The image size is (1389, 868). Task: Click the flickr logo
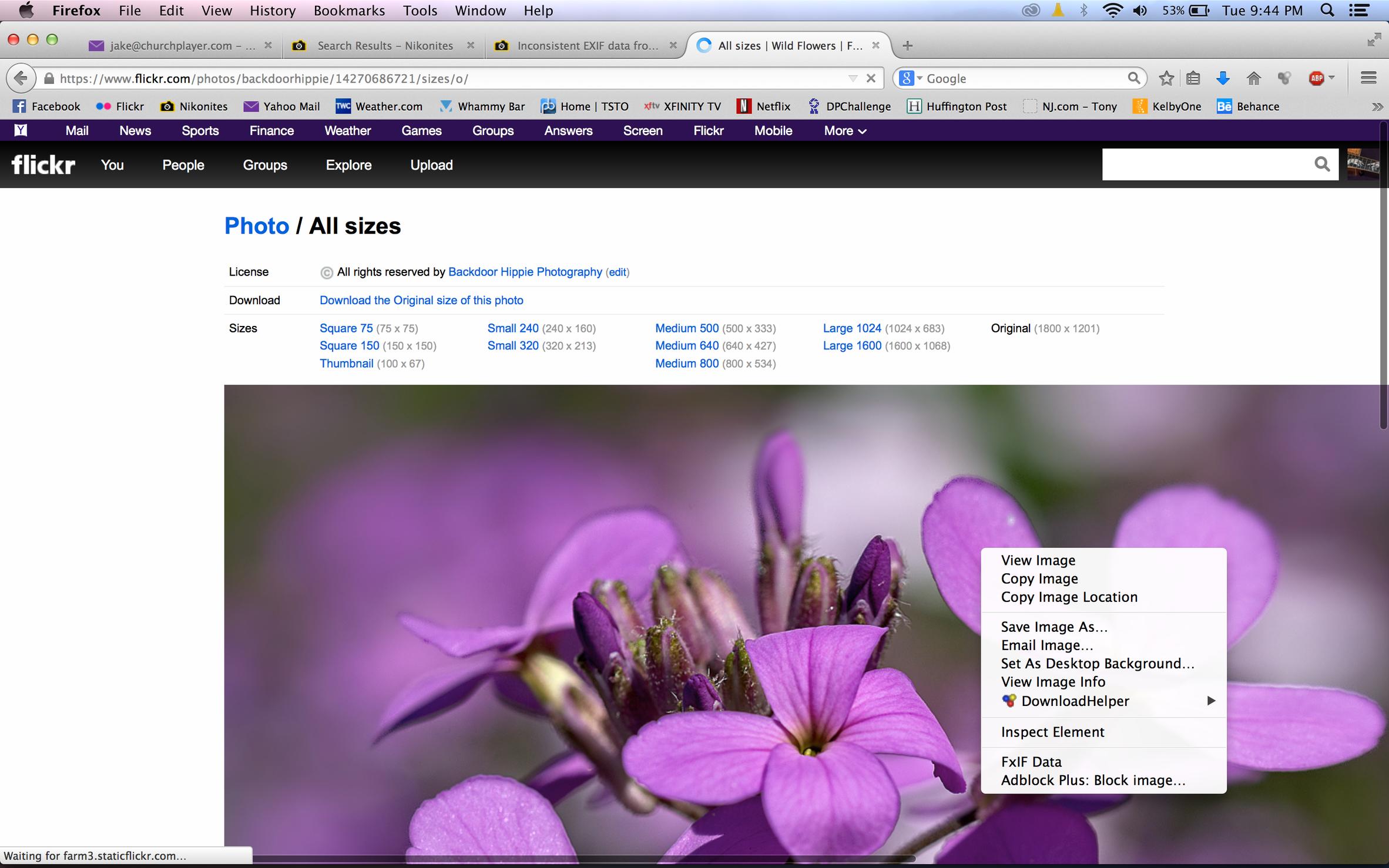(43, 165)
